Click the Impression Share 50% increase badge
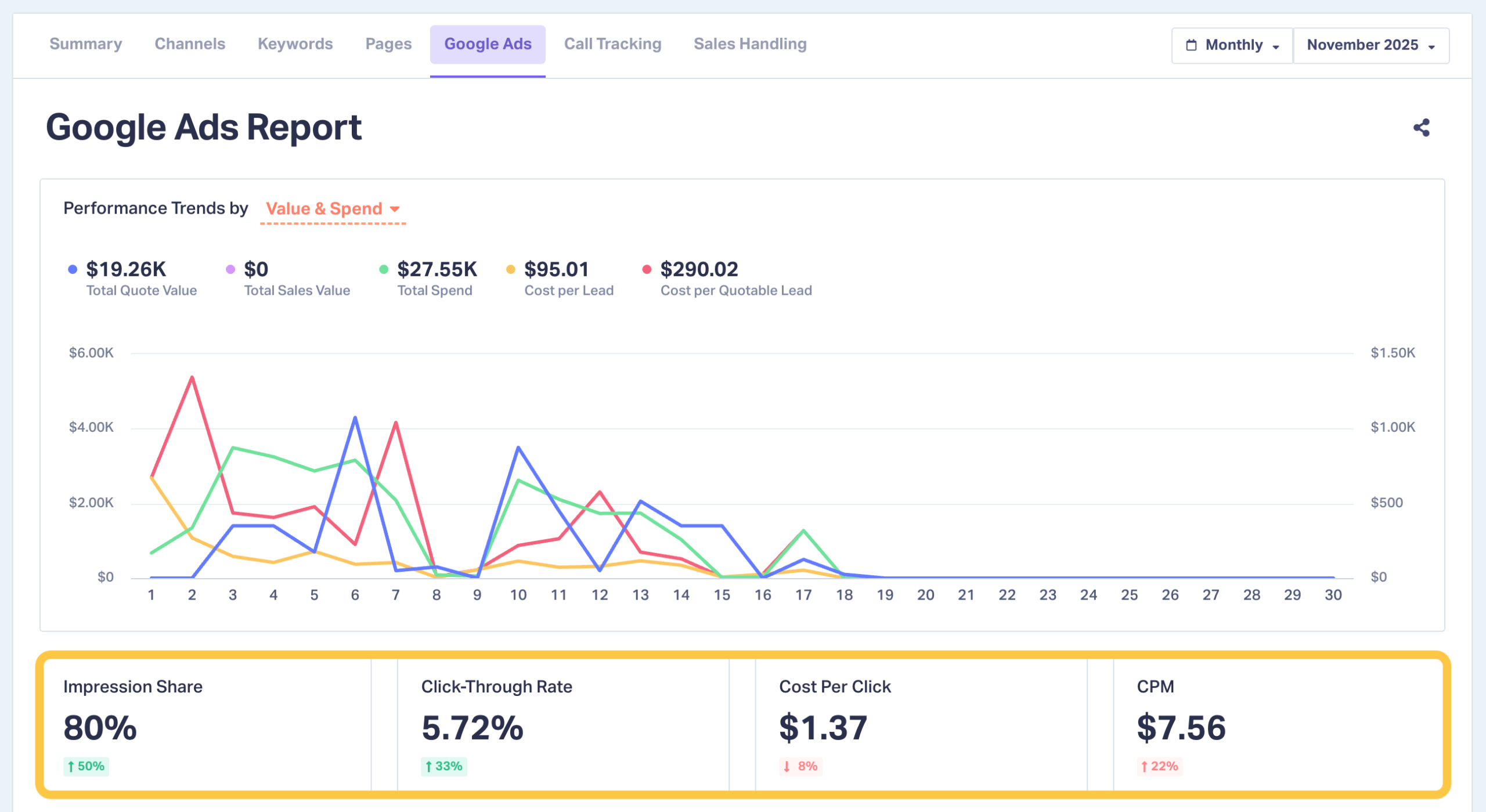The width and height of the screenshot is (1486, 812). click(x=86, y=766)
